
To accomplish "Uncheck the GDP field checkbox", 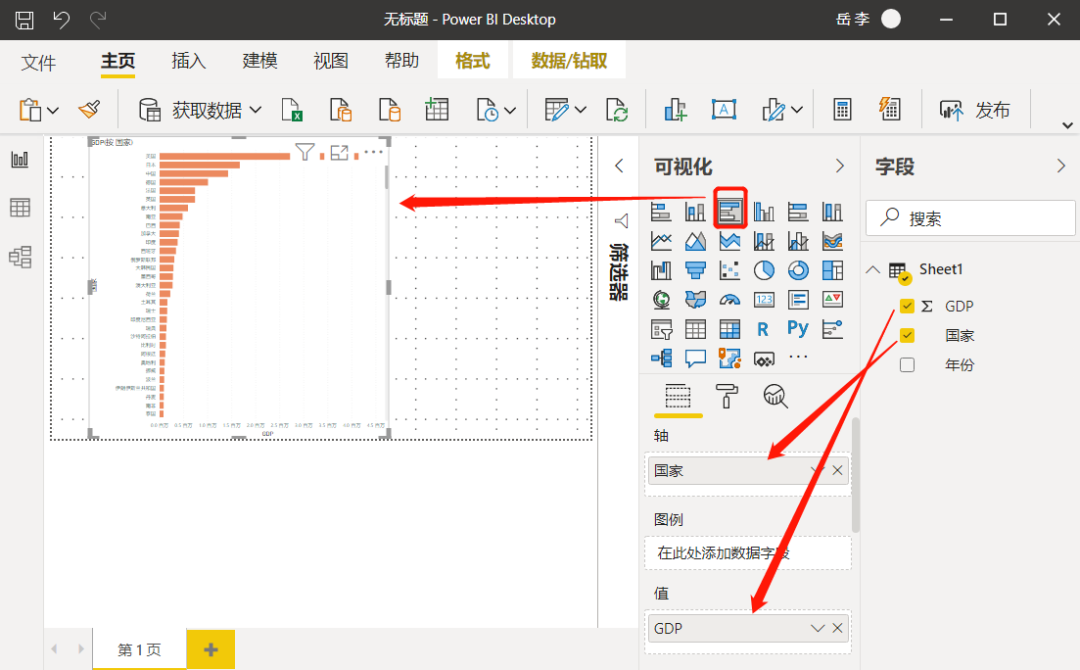I will coord(907,306).
